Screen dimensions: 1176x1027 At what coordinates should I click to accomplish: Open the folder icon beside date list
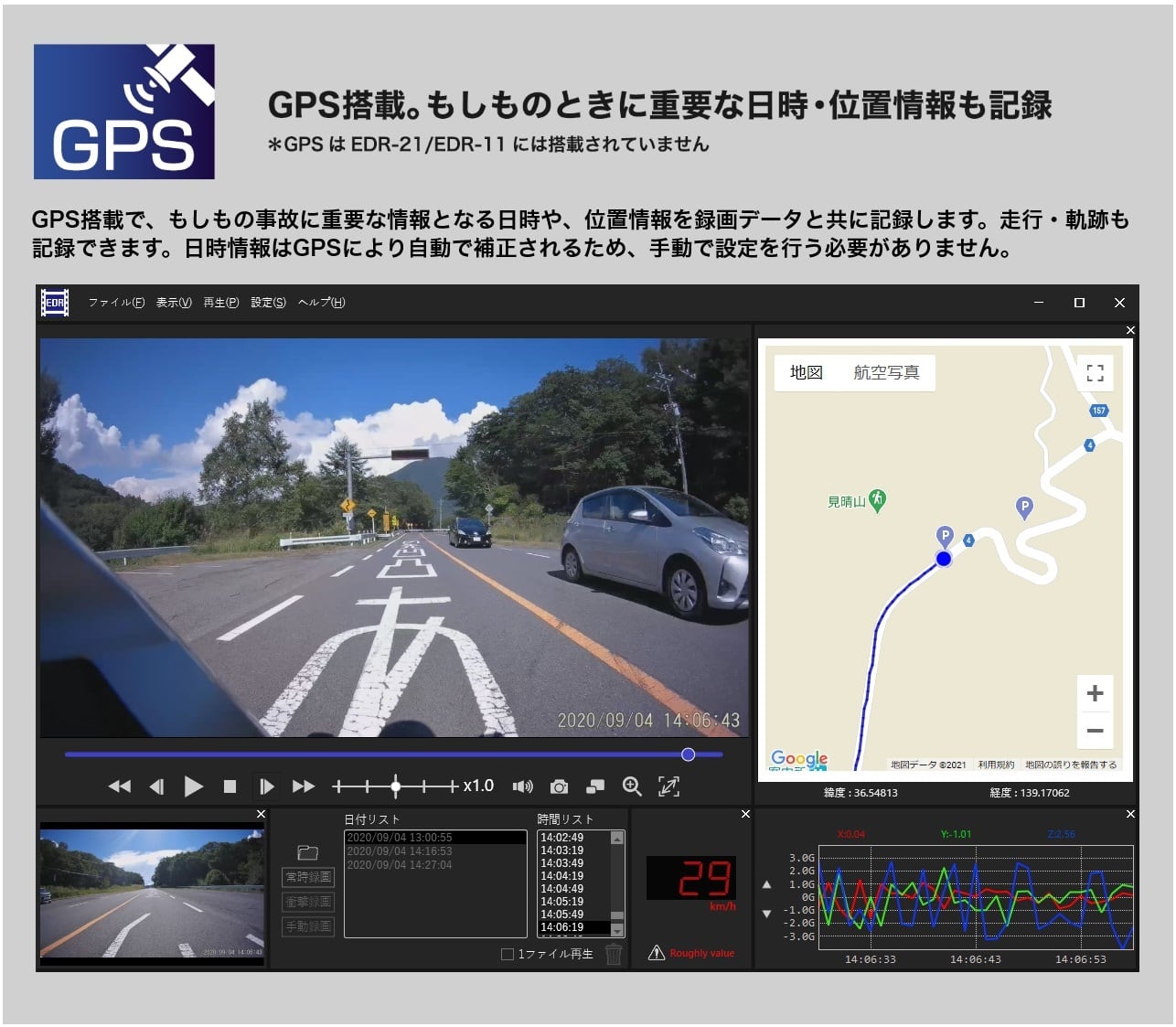307,852
